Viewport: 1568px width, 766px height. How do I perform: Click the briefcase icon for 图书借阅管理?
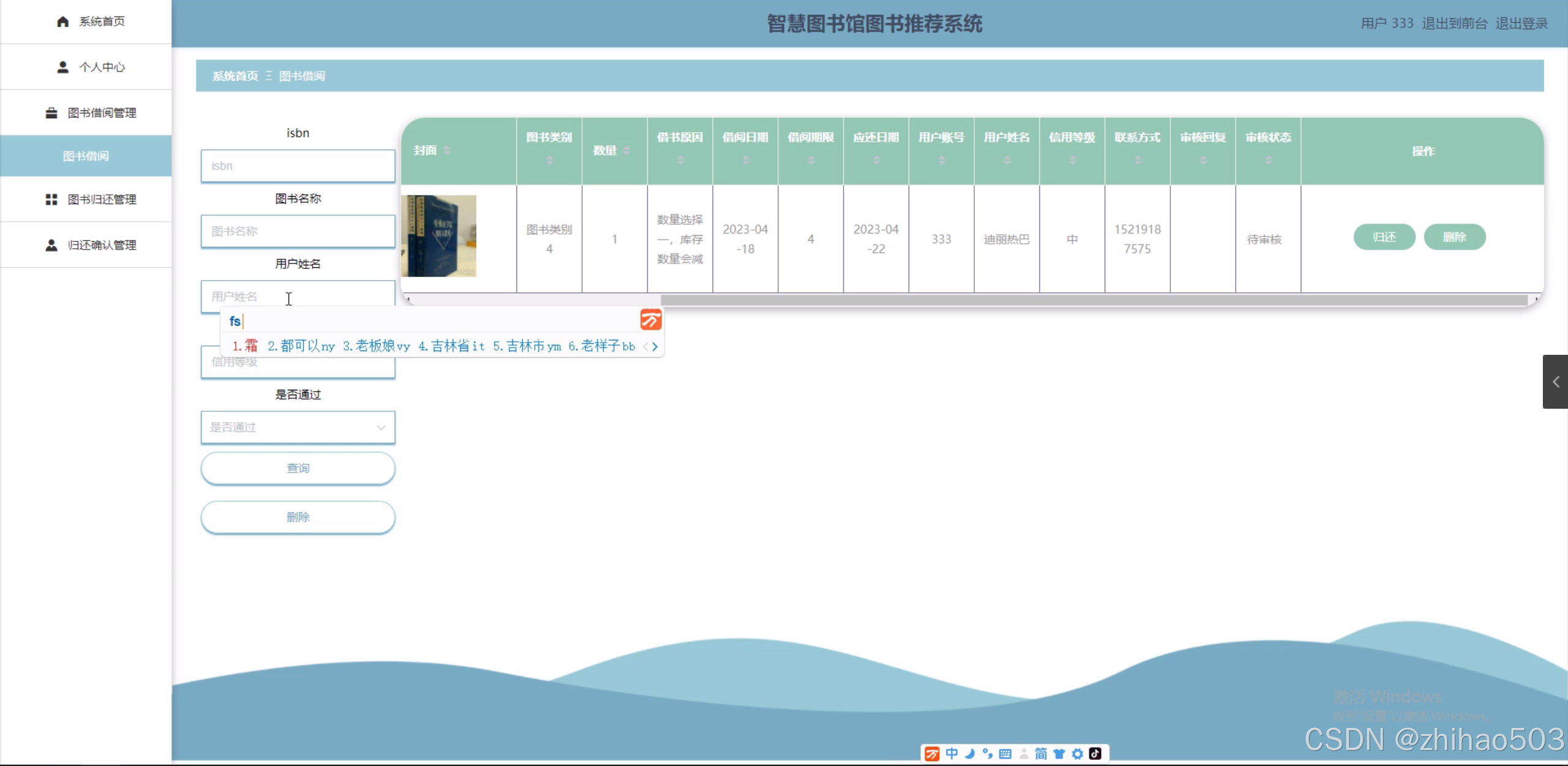tap(51, 113)
